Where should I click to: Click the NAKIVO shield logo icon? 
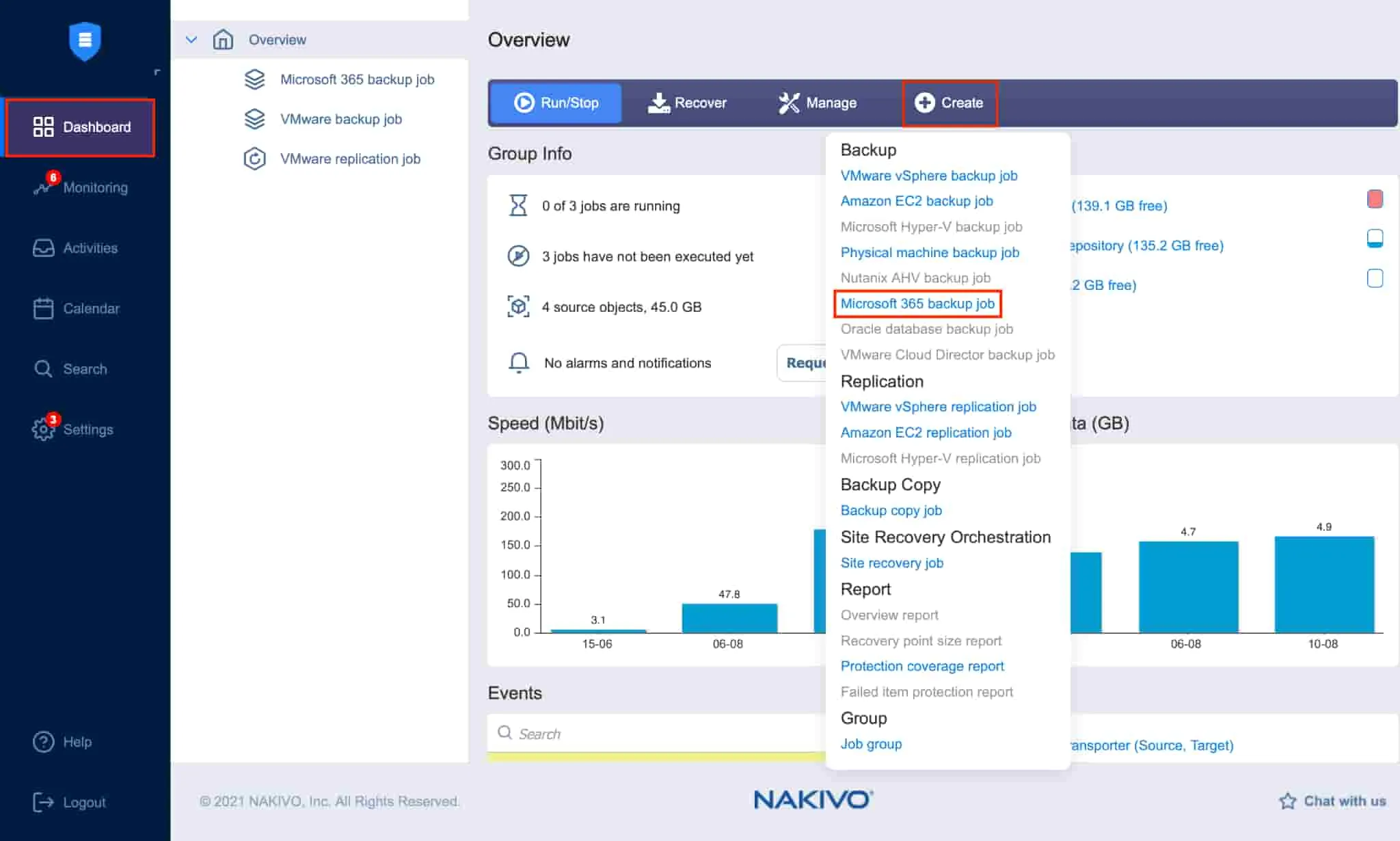tap(85, 41)
